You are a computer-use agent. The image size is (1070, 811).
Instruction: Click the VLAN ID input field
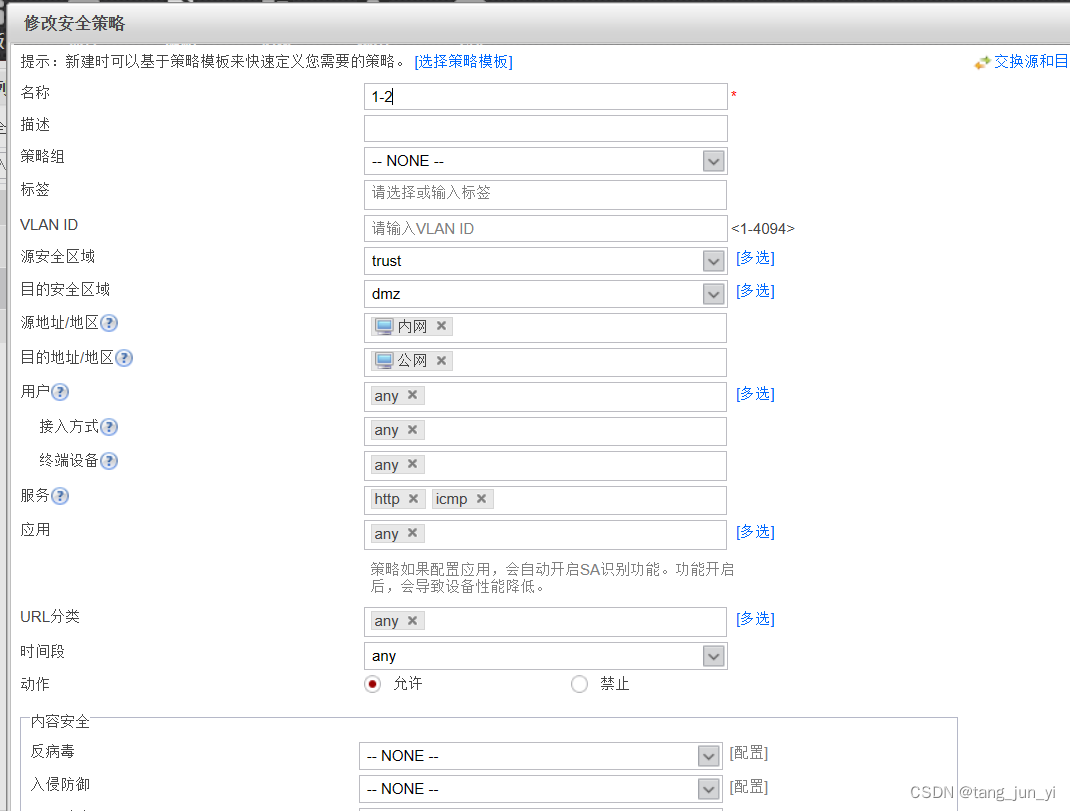[x=545, y=229]
